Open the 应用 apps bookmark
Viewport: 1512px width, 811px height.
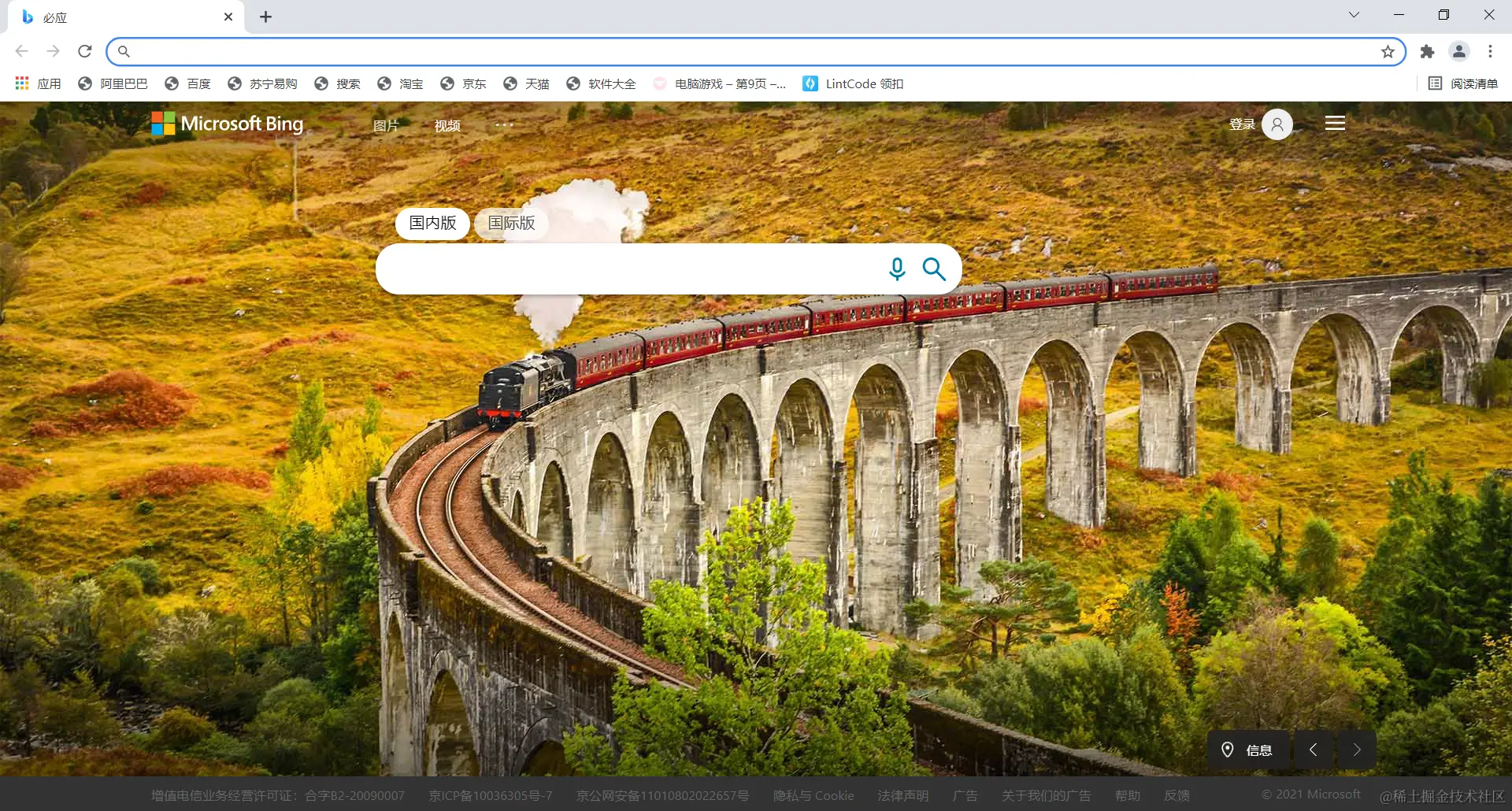click(x=38, y=83)
